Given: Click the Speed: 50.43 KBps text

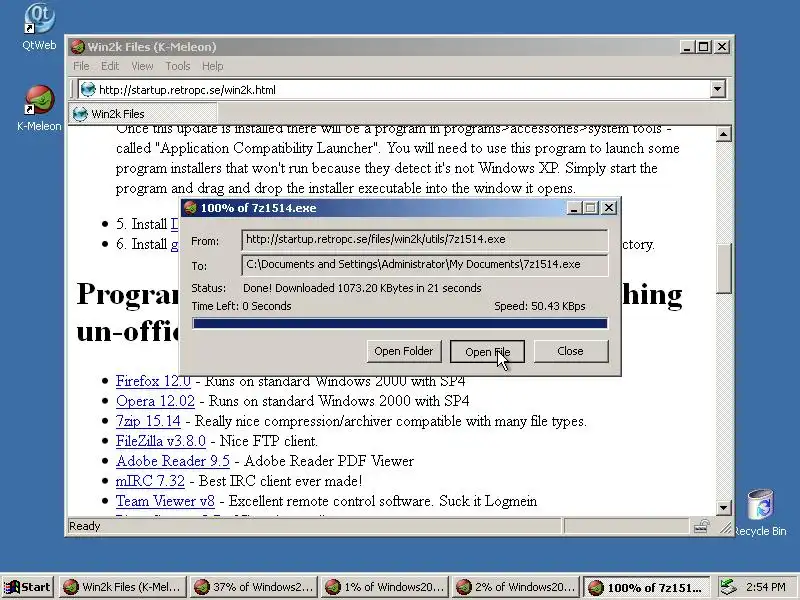Looking at the screenshot, I should tap(539, 306).
